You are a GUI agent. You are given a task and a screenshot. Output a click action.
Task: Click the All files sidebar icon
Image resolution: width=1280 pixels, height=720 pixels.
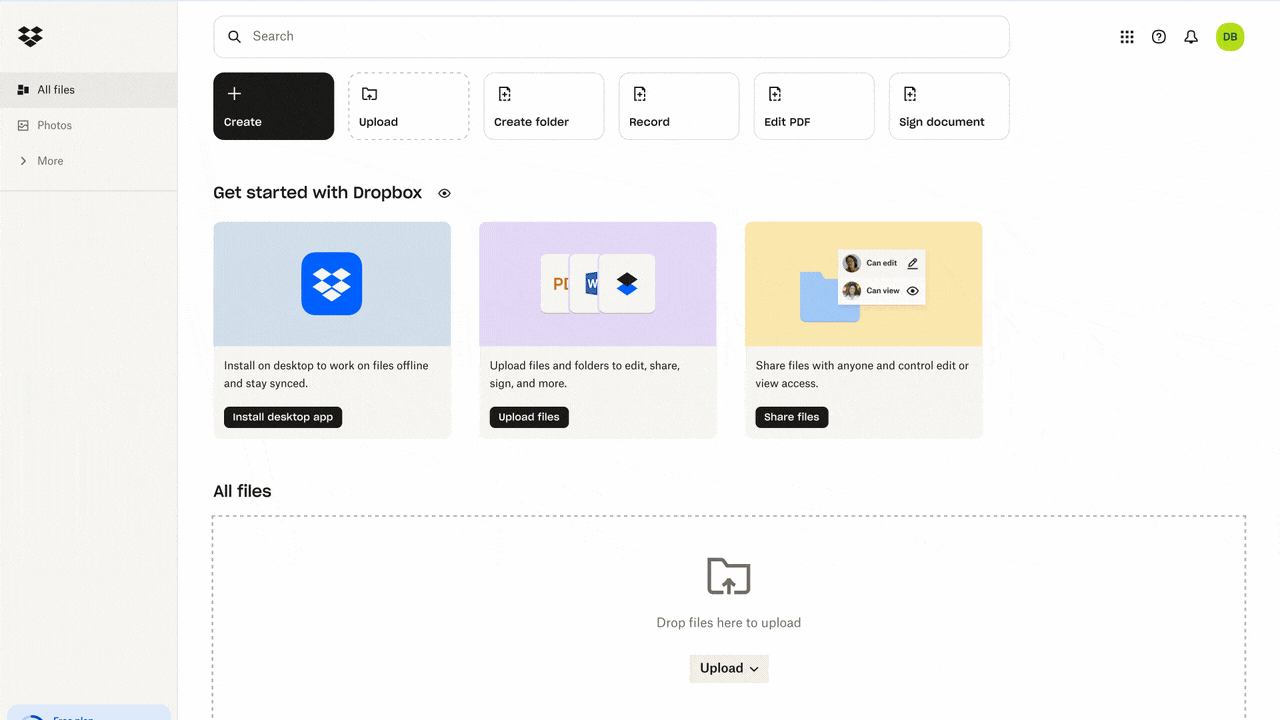tap(23, 90)
